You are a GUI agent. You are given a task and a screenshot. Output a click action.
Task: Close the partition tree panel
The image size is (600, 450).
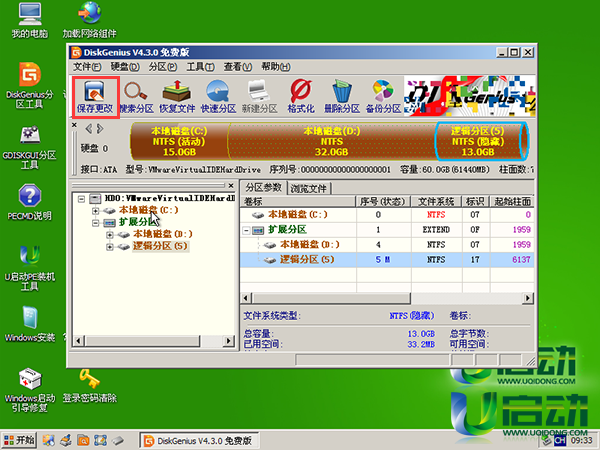tap(231, 186)
